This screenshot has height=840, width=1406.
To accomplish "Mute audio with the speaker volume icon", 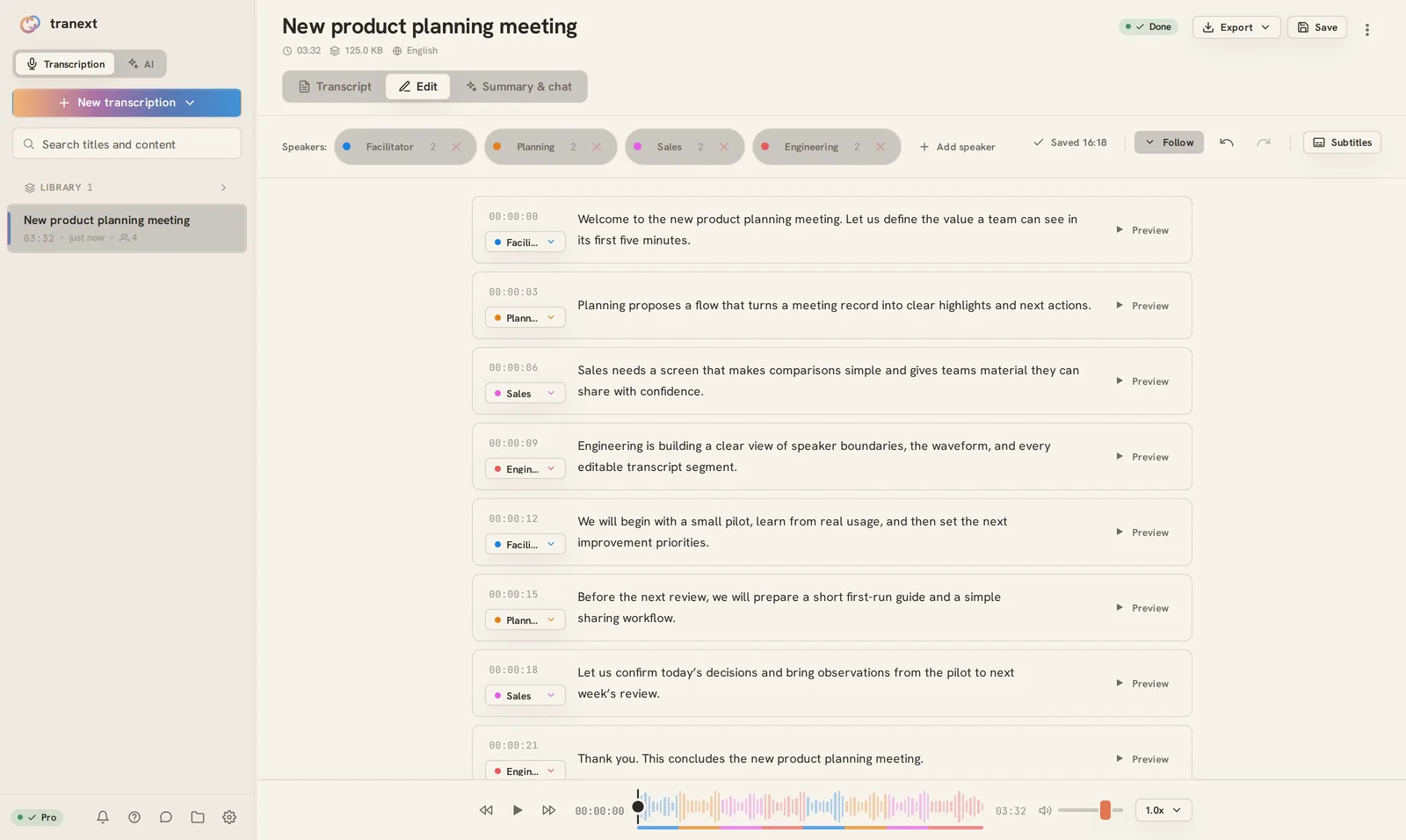I will tap(1045, 811).
